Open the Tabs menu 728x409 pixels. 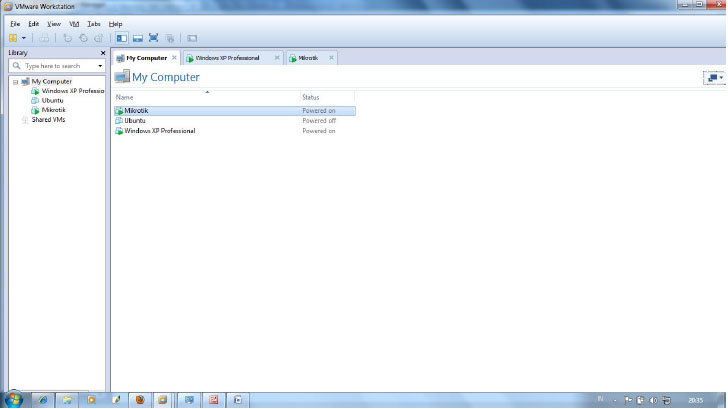(94, 24)
